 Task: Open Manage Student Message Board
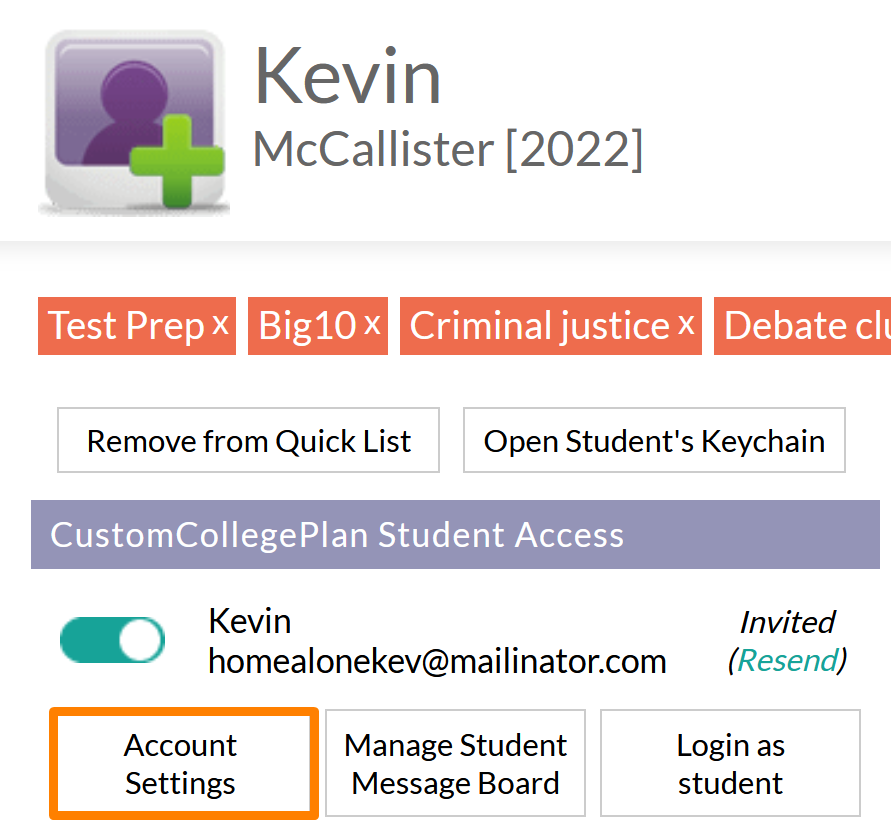[455, 763]
